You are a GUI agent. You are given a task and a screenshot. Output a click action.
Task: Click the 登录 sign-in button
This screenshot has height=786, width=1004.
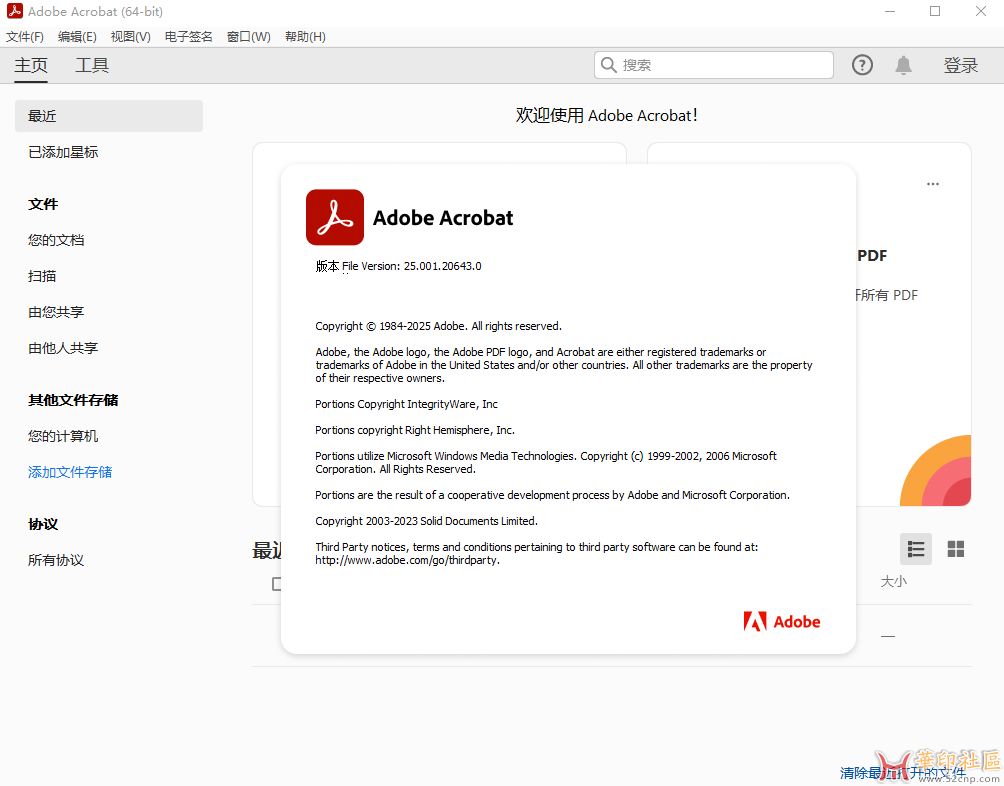960,65
